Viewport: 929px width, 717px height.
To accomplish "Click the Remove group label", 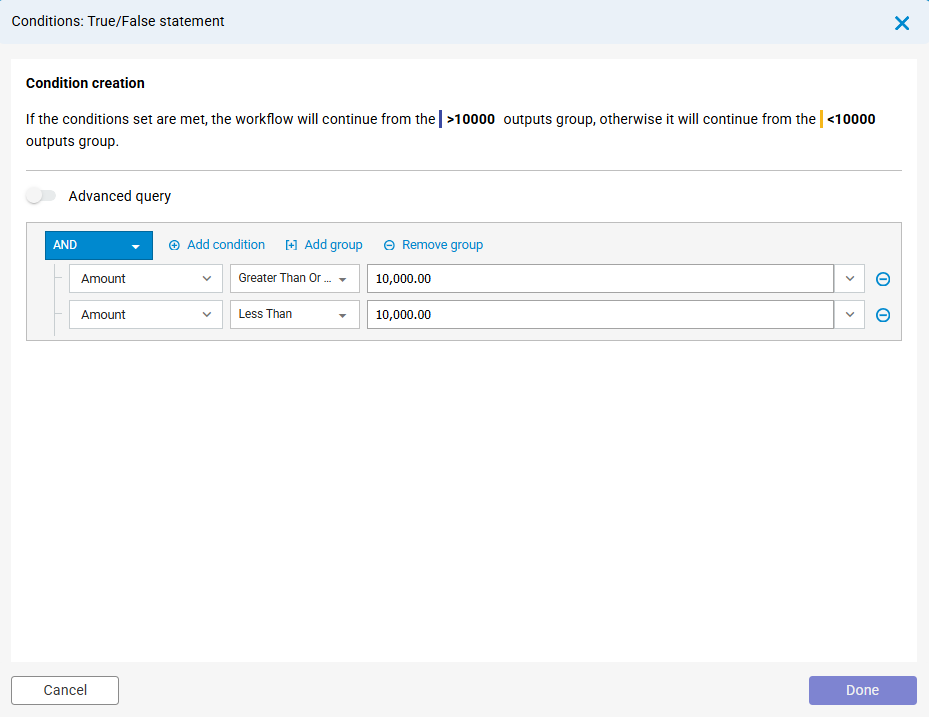I will pos(442,245).
